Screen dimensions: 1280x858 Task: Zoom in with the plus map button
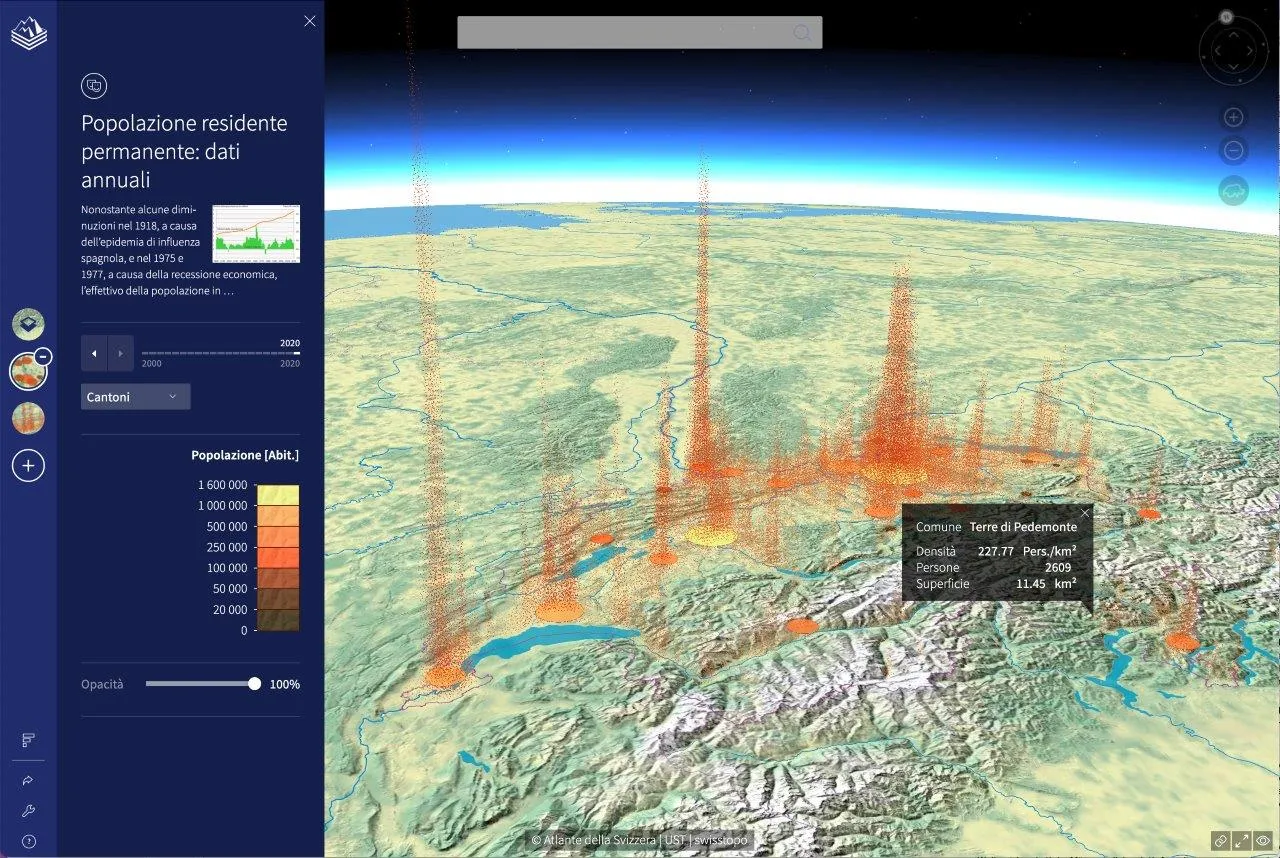tap(1233, 117)
